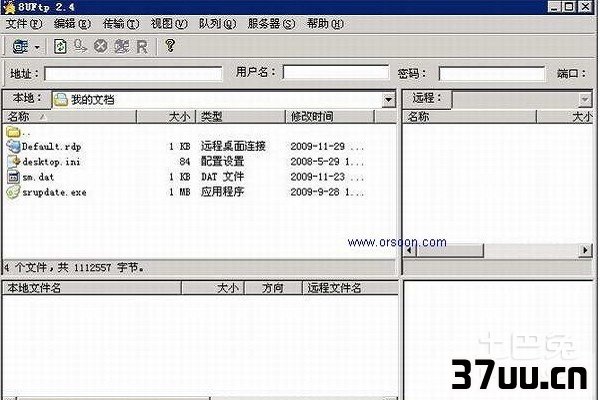Click remote pane scroll left arrow
Screen dimensions: 600x400
coord(410,250)
